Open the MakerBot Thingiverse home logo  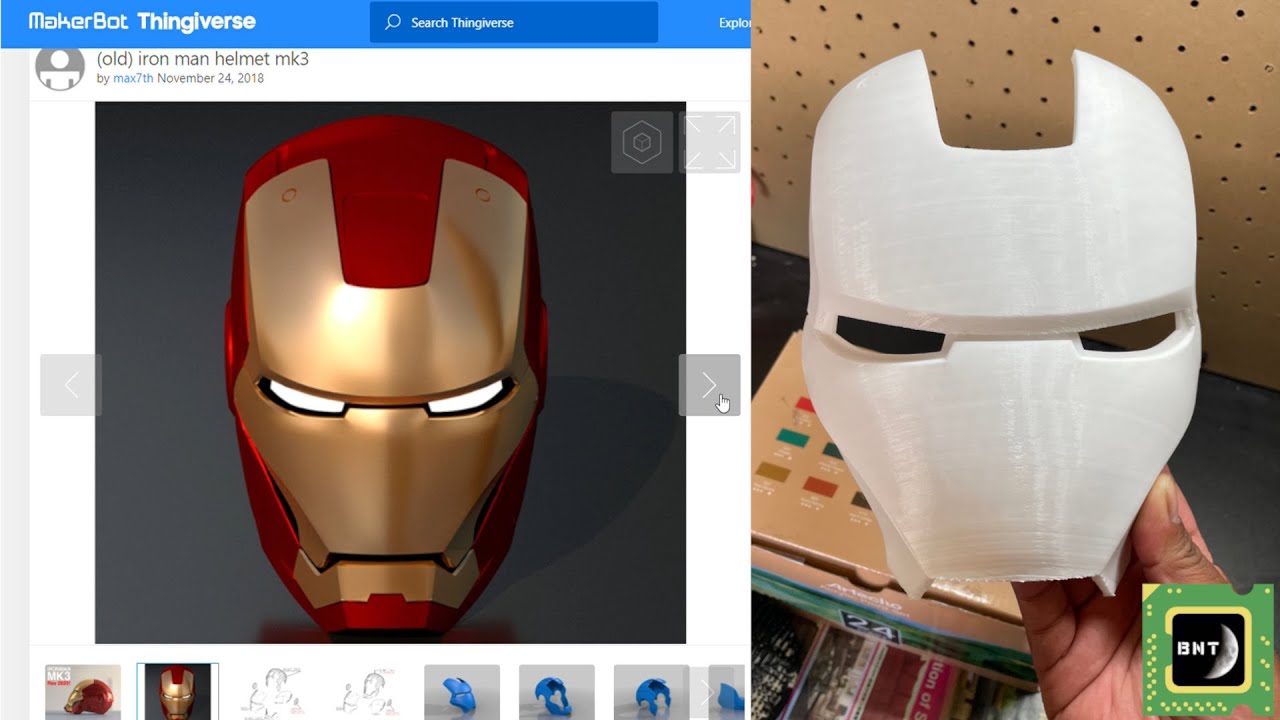click(x=142, y=21)
